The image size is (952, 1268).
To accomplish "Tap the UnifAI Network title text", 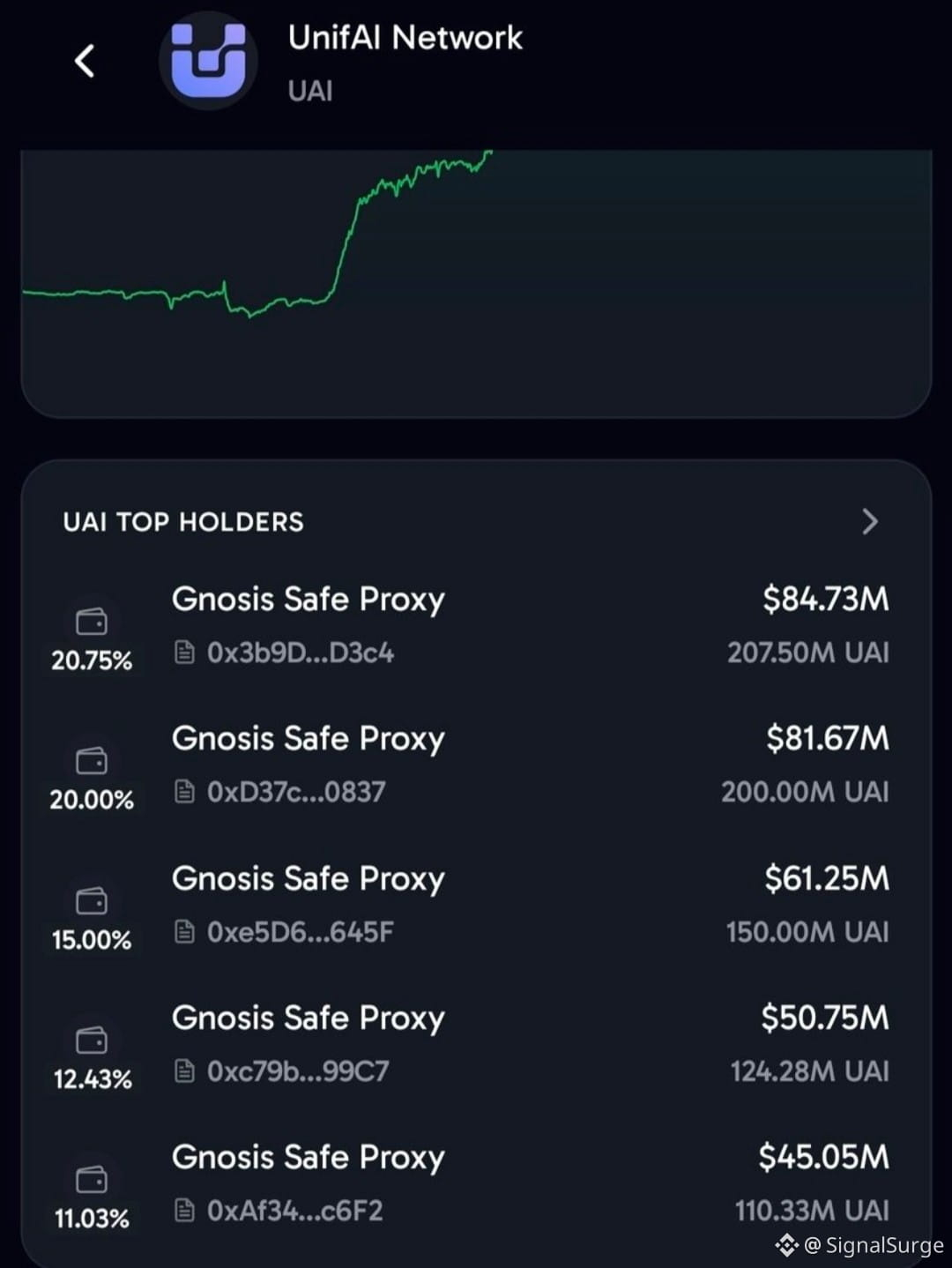I will (405, 38).
